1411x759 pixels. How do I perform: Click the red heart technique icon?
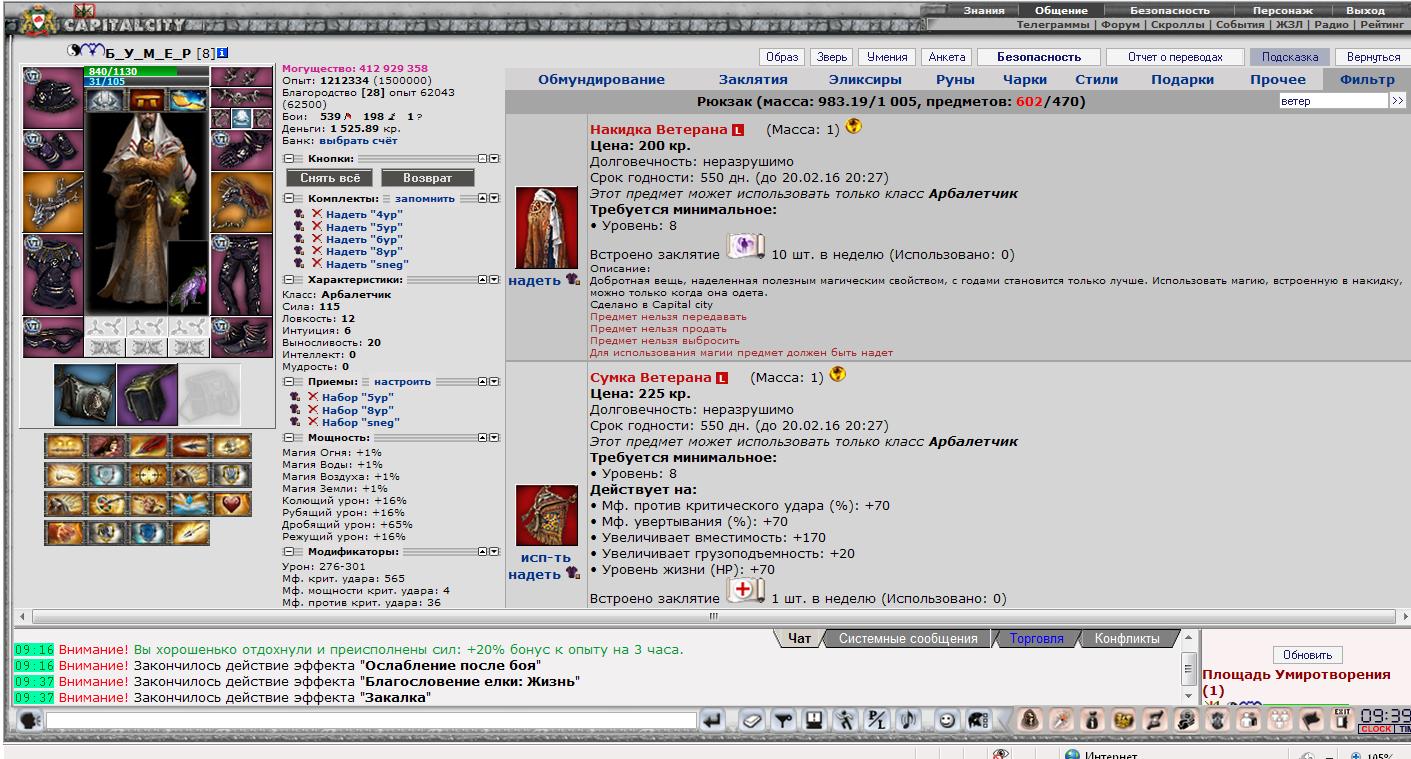click(x=231, y=504)
